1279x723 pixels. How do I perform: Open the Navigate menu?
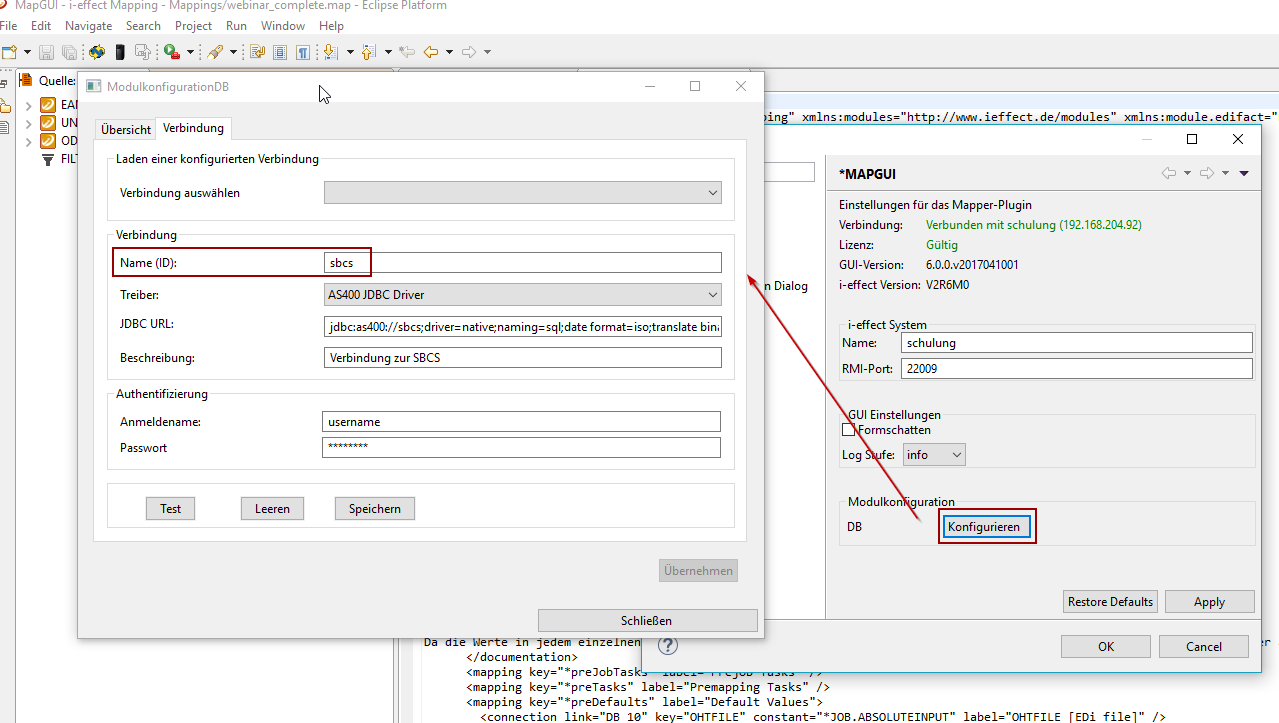tap(89, 26)
